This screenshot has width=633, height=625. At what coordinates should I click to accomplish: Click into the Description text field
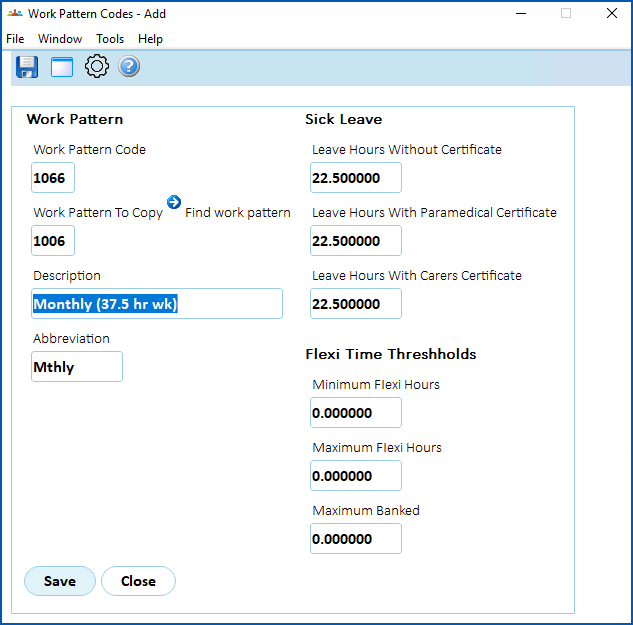coord(157,304)
